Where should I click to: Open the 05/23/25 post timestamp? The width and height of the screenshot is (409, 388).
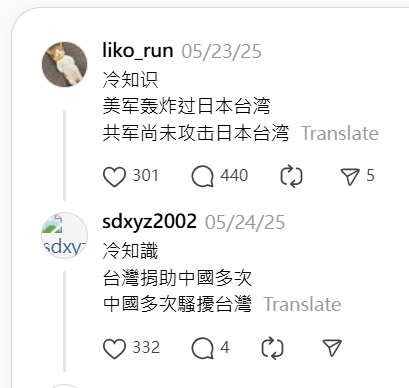[222, 52]
